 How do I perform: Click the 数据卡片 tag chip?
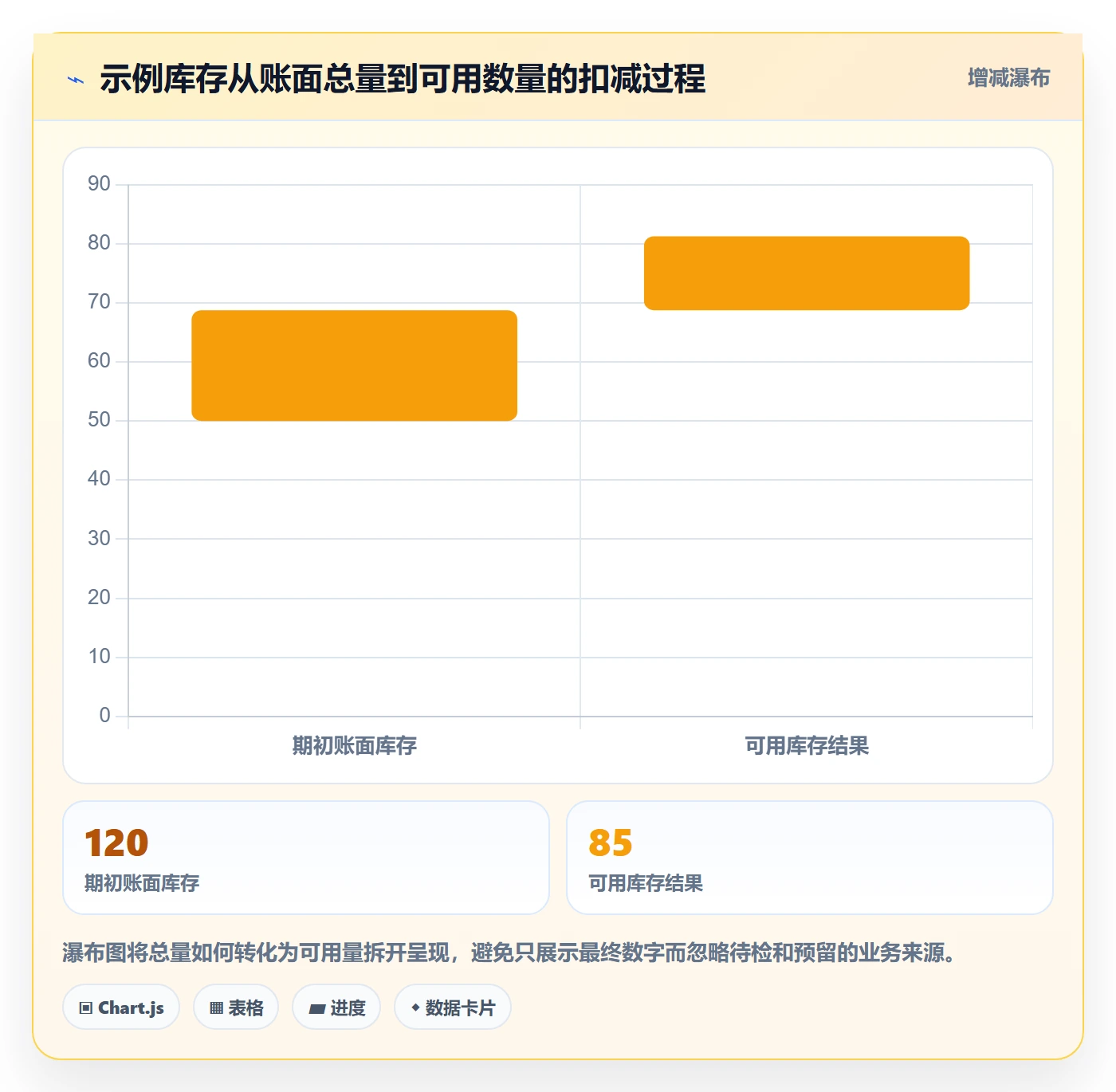click(x=453, y=1008)
